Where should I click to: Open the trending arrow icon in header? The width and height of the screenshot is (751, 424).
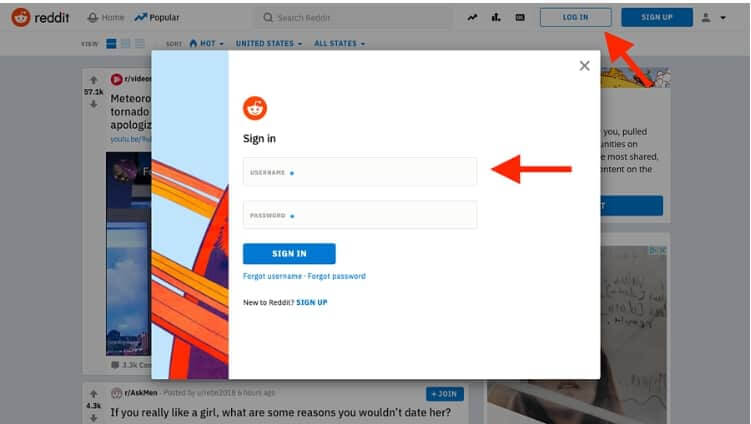point(472,18)
